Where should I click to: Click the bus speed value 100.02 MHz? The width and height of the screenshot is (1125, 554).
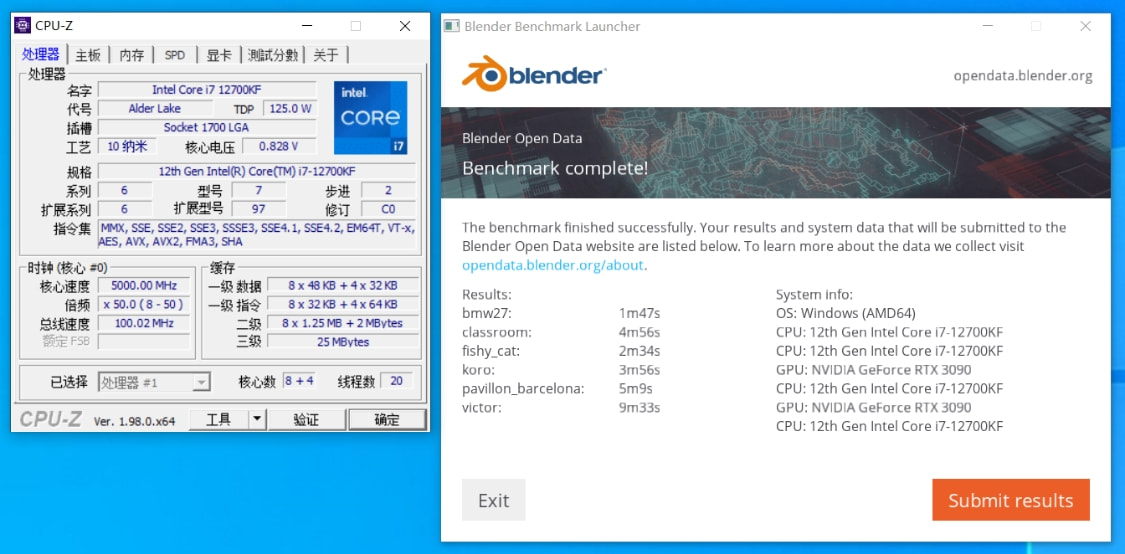143,323
